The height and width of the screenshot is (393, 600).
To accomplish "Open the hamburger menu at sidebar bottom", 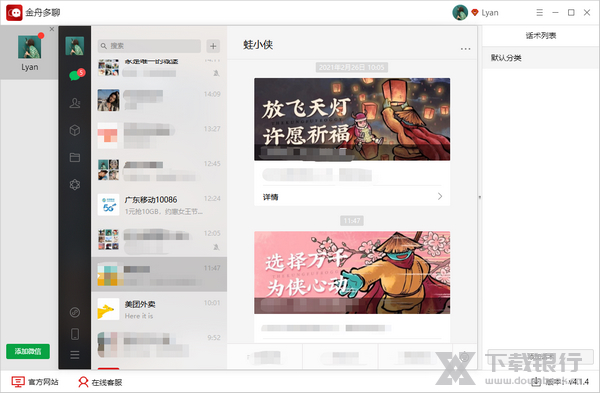I will 75,355.
